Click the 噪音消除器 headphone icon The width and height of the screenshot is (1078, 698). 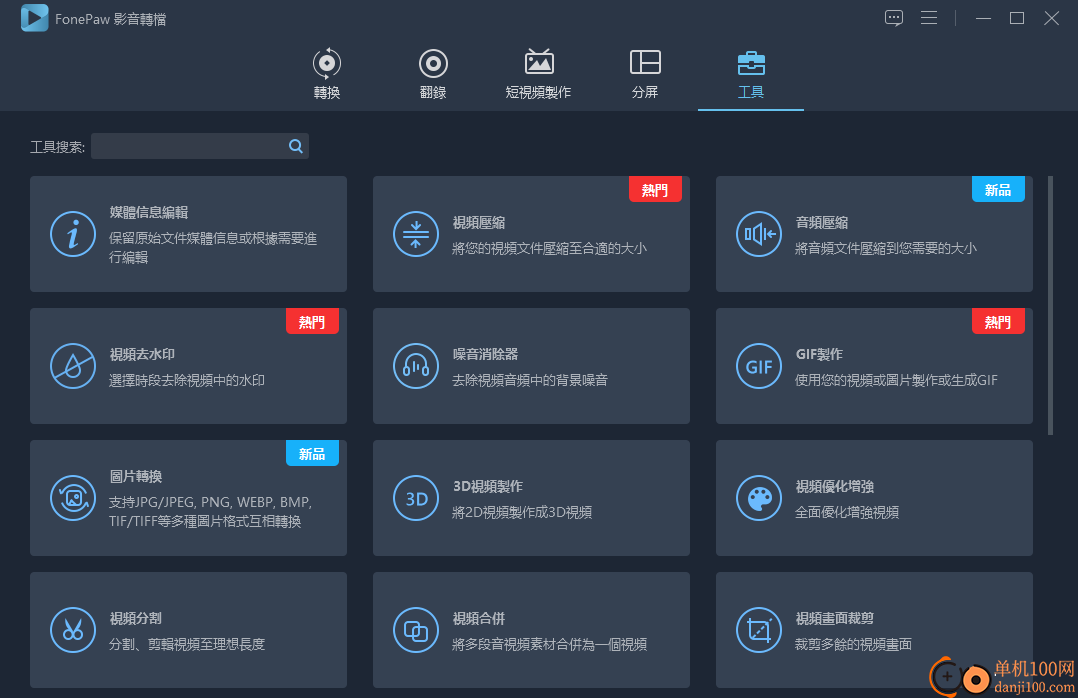[x=416, y=366]
